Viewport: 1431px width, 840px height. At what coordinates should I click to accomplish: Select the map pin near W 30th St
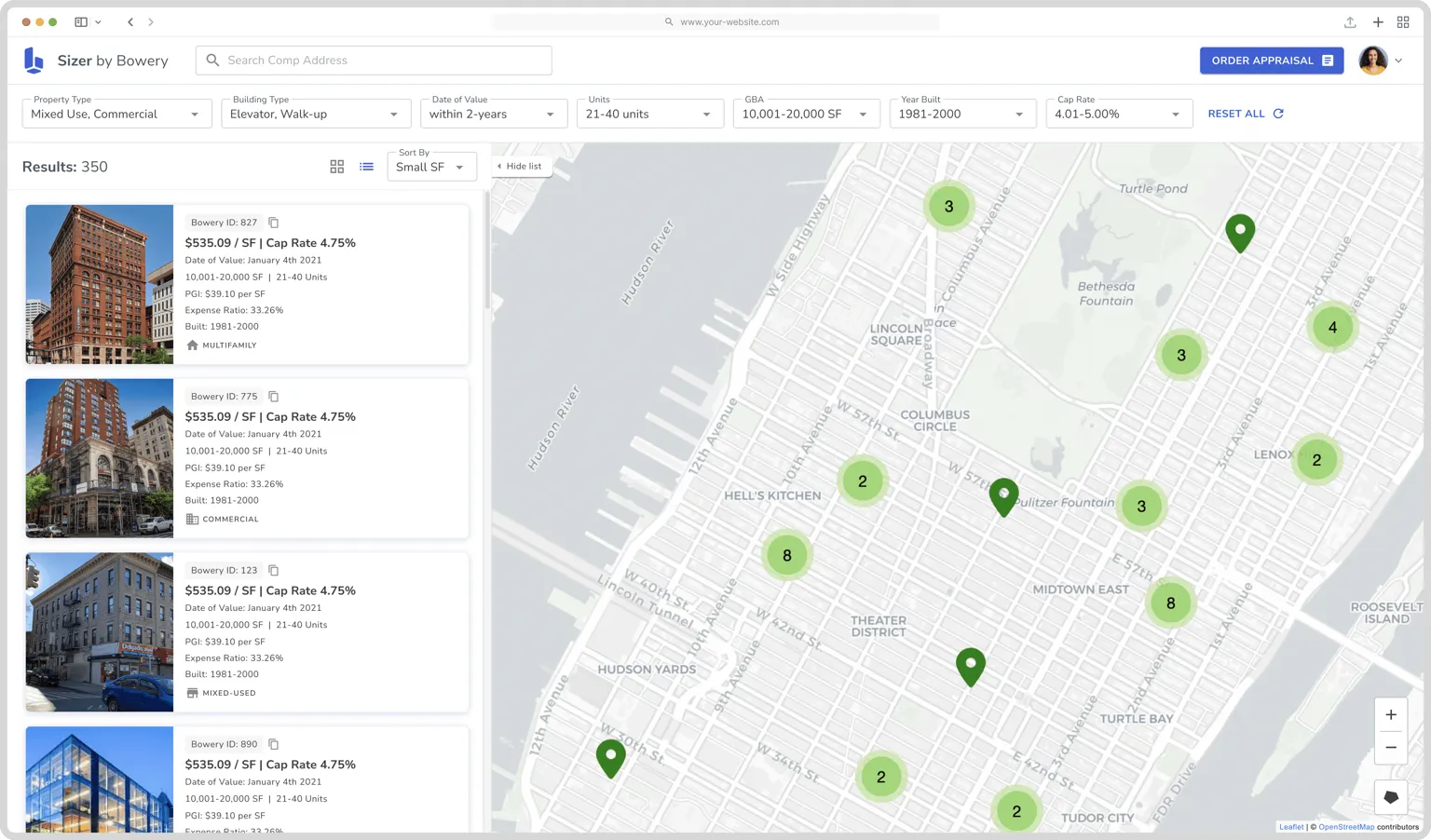click(611, 759)
